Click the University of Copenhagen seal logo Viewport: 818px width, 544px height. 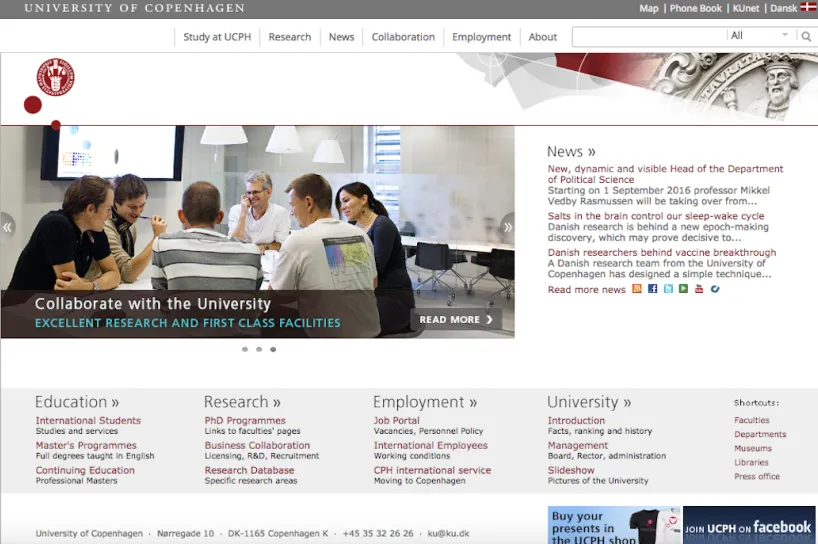(x=55, y=77)
